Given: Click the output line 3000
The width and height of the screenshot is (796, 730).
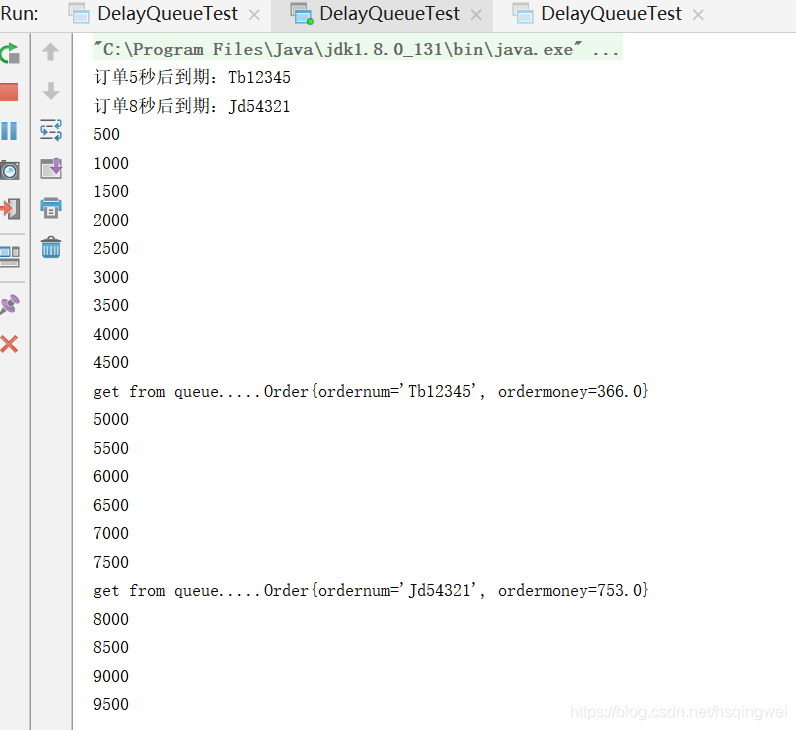Looking at the screenshot, I should click(x=111, y=277).
